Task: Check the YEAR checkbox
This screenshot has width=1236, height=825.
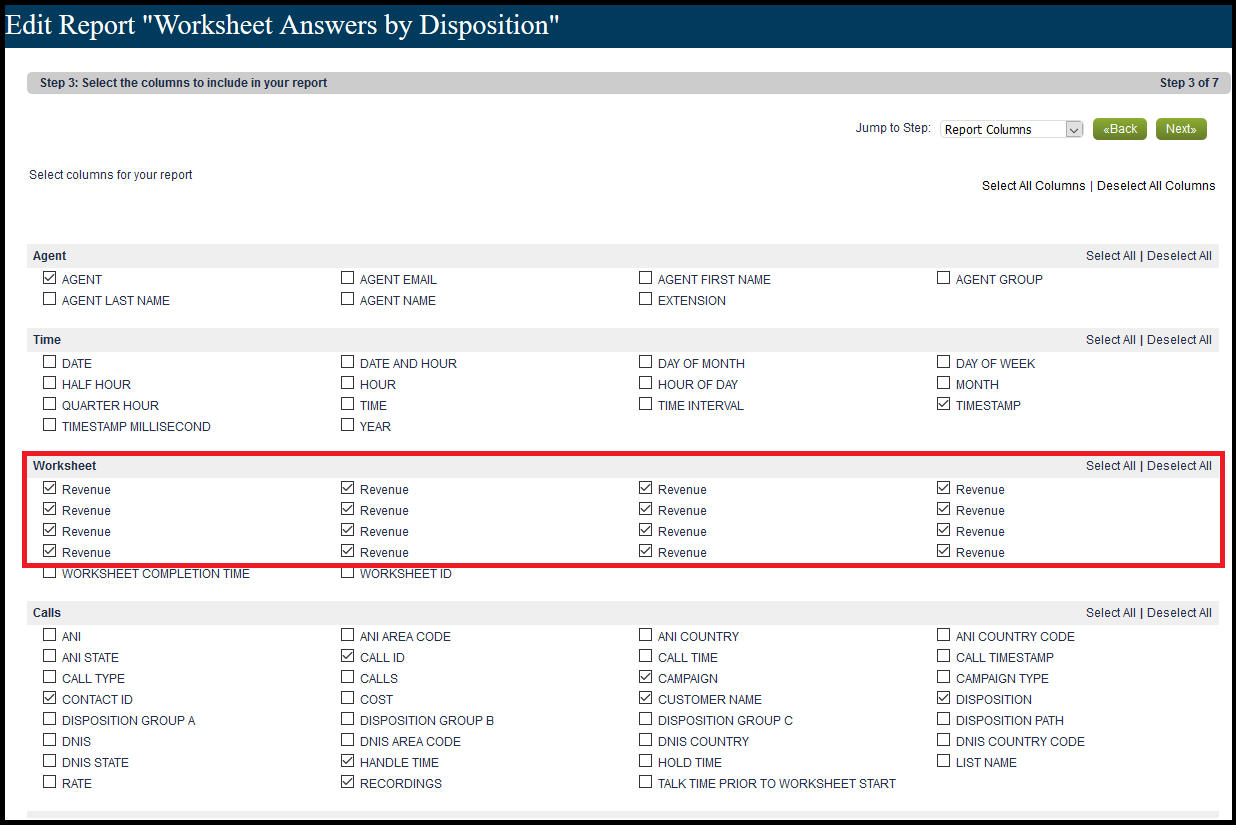Action: point(348,425)
